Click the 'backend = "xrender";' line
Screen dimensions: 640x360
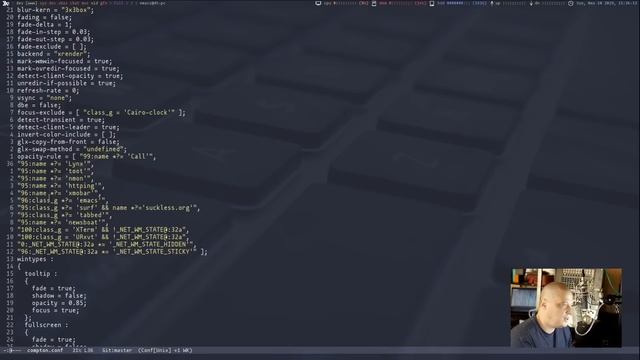[x=53, y=54]
